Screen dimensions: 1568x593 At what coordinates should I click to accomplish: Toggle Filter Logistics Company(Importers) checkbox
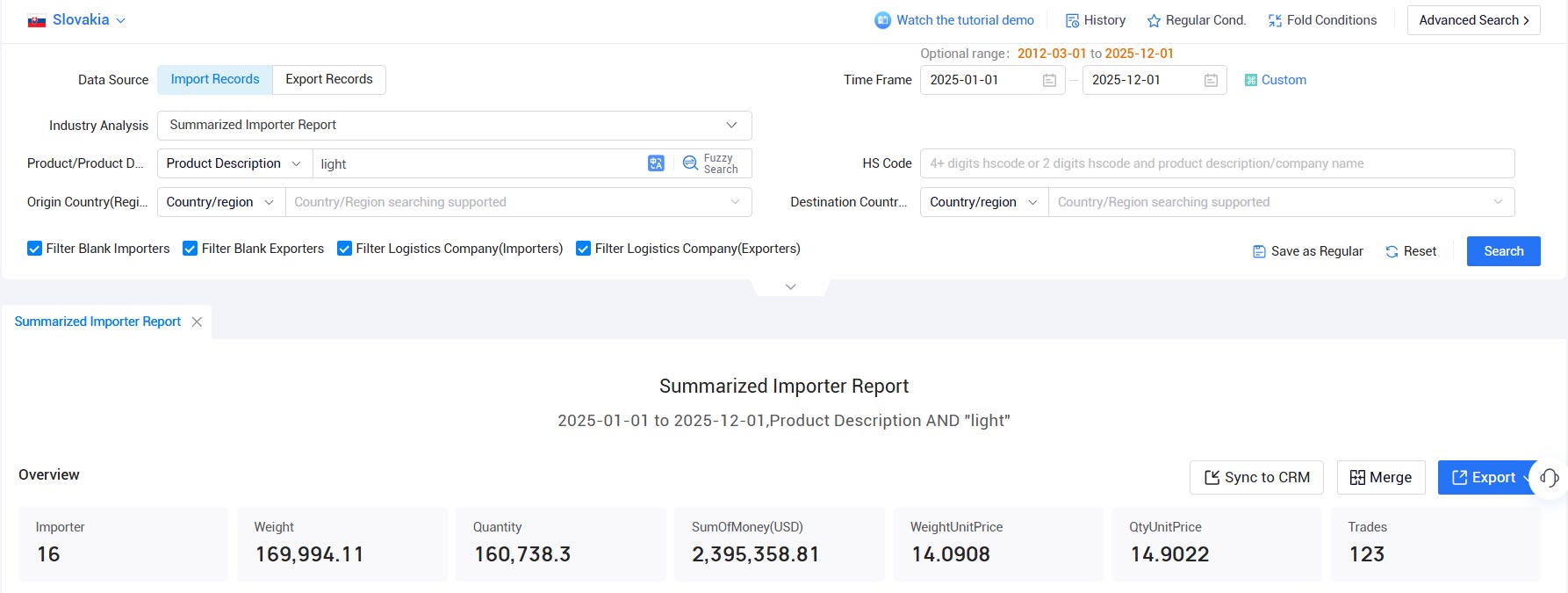[344, 249]
